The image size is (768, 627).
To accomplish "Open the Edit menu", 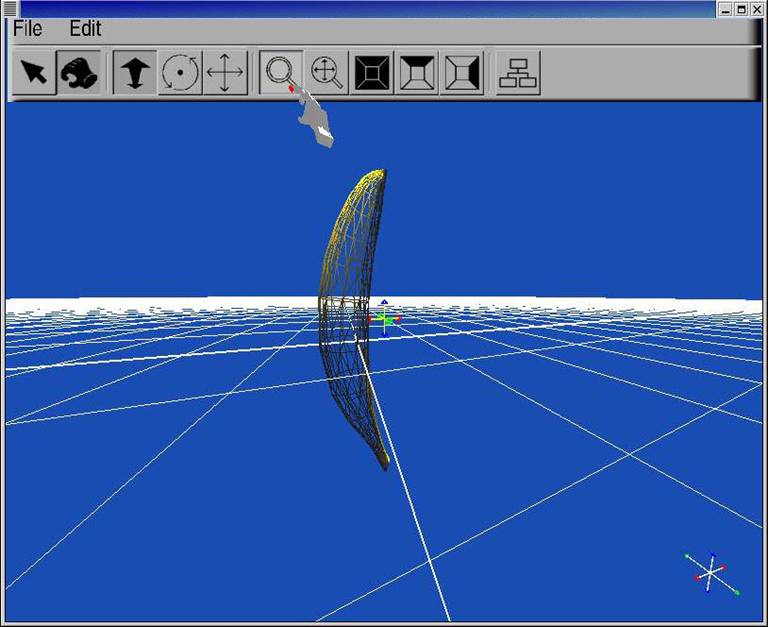I will tap(85, 28).
